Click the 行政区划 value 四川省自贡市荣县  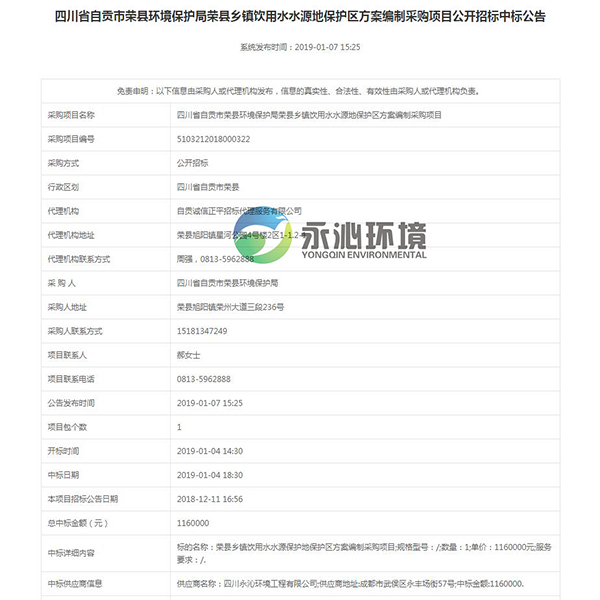(x=208, y=187)
